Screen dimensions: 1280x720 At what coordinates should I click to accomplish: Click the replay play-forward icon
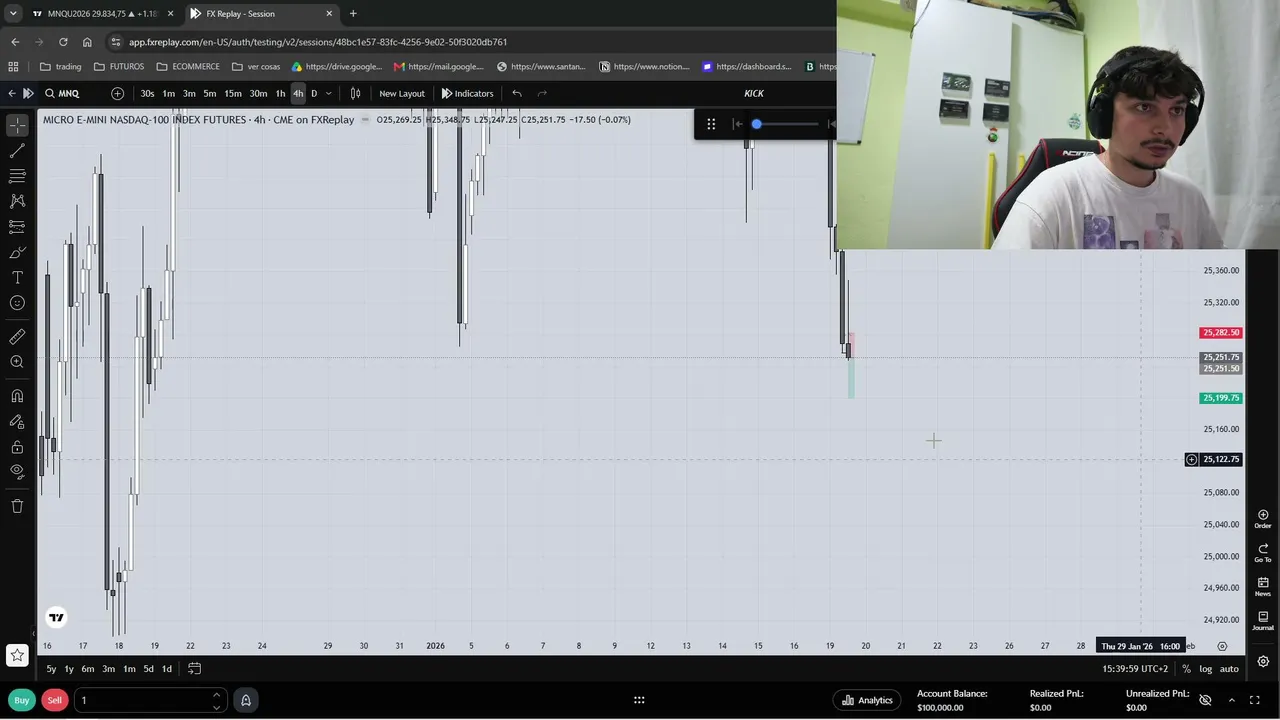28,93
